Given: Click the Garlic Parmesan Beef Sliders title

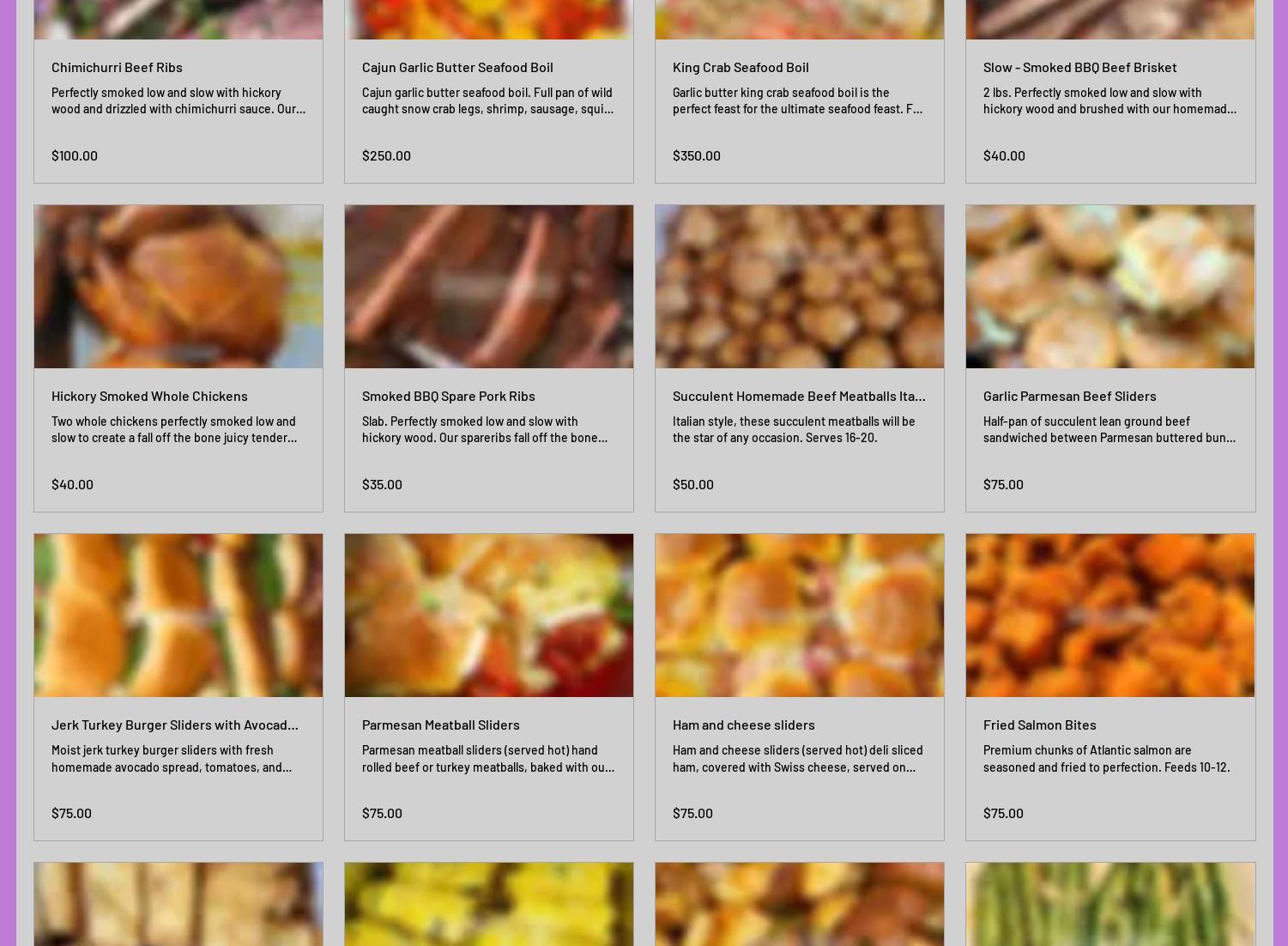Looking at the screenshot, I should (1069, 396).
